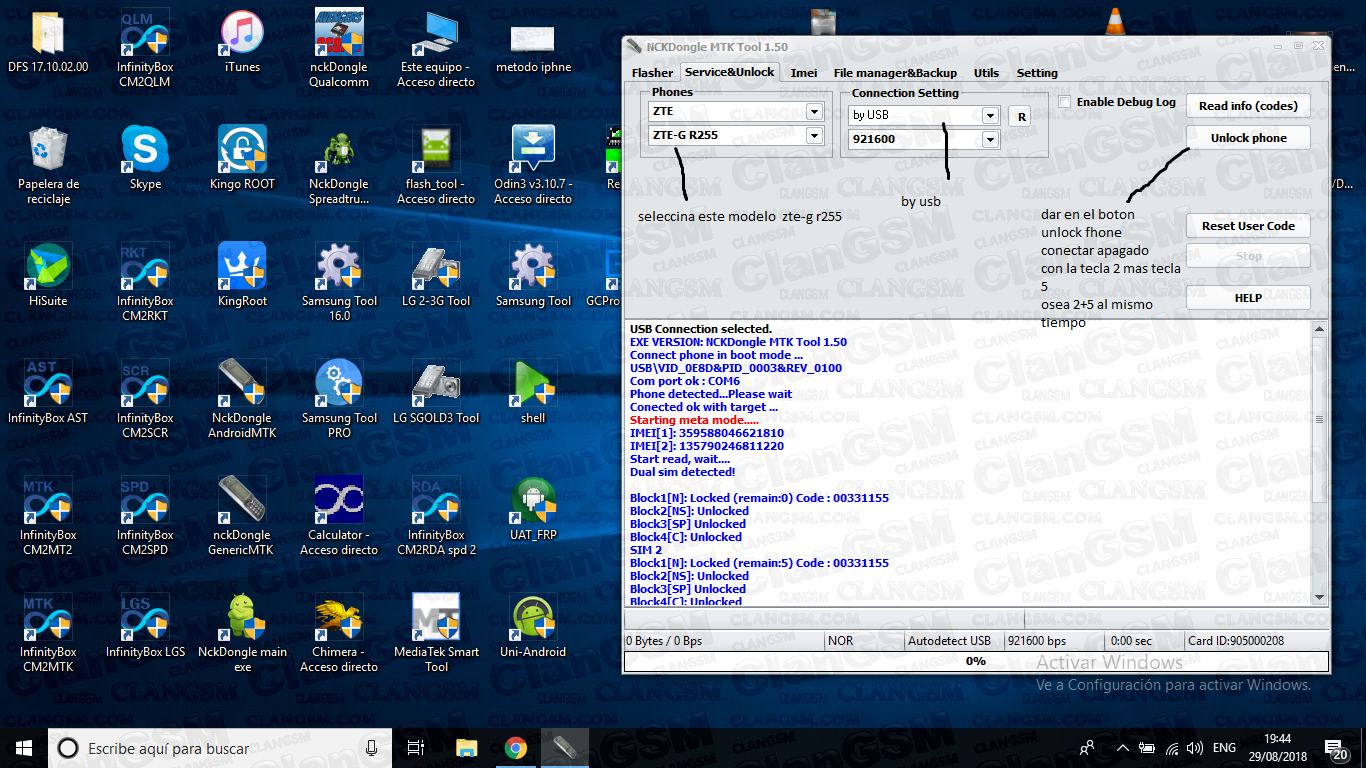Open Este equipo shortcut
Viewport: 1366px width, 768px height.
[x=436, y=48]
